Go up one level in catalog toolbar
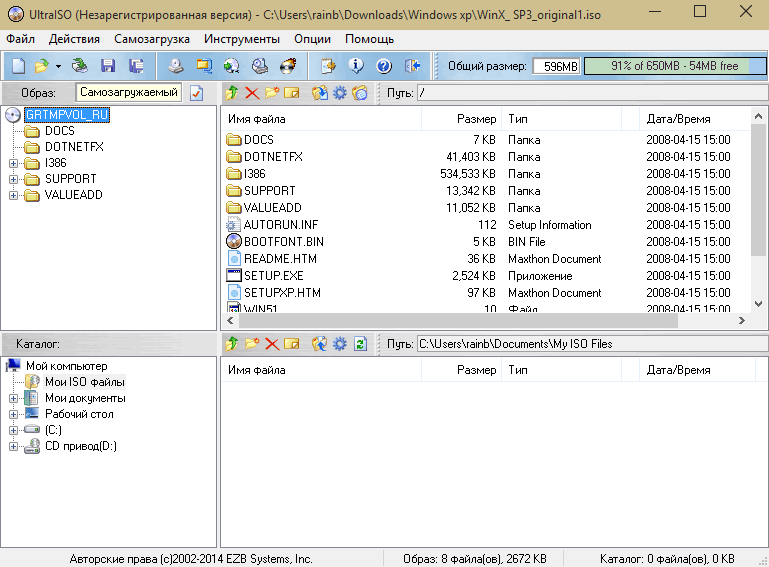 [x=232, y=344]
